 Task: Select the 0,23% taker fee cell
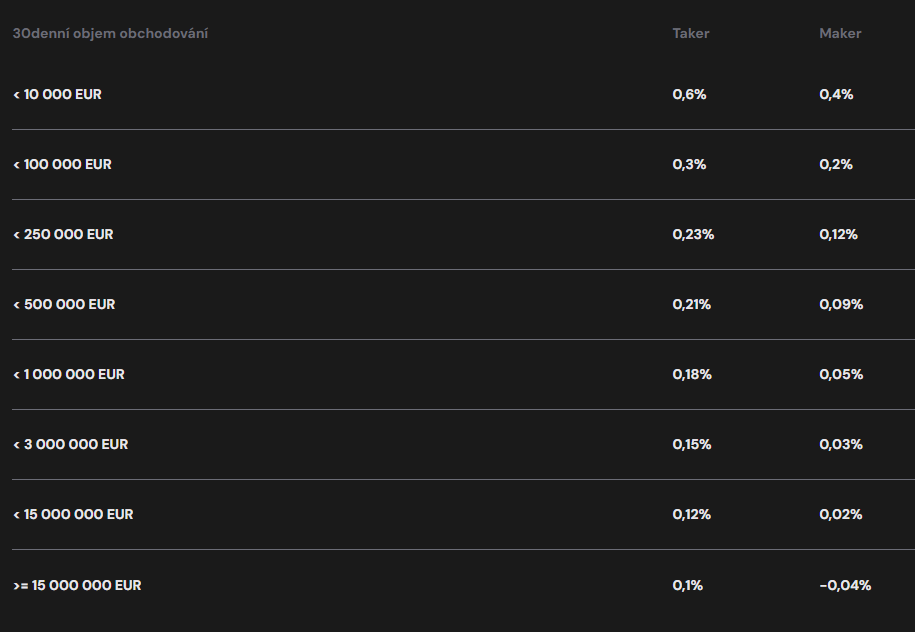pyautogui.click(x=693, y=234)
